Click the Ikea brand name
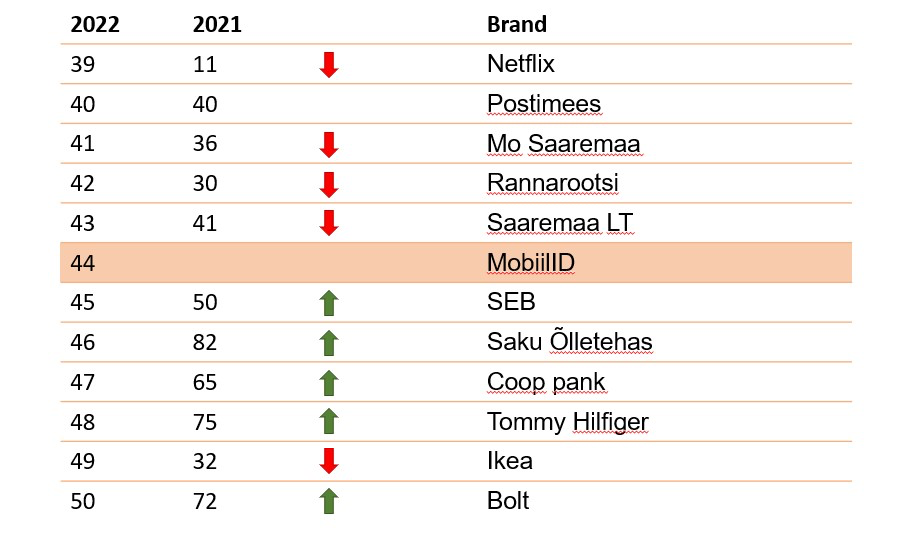The height and width of the screenshot is (535, 908). click(510, 461)
